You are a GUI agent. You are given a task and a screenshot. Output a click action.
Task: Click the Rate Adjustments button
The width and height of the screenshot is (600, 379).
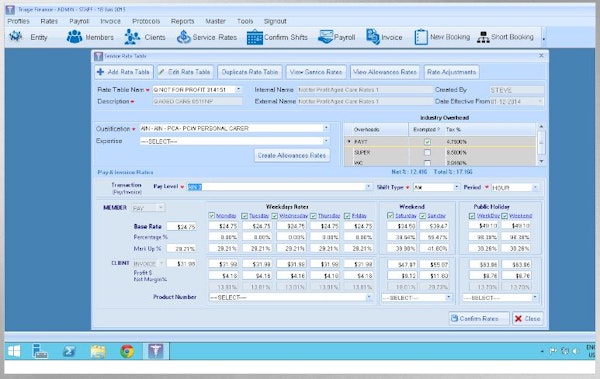coord(452,72)
